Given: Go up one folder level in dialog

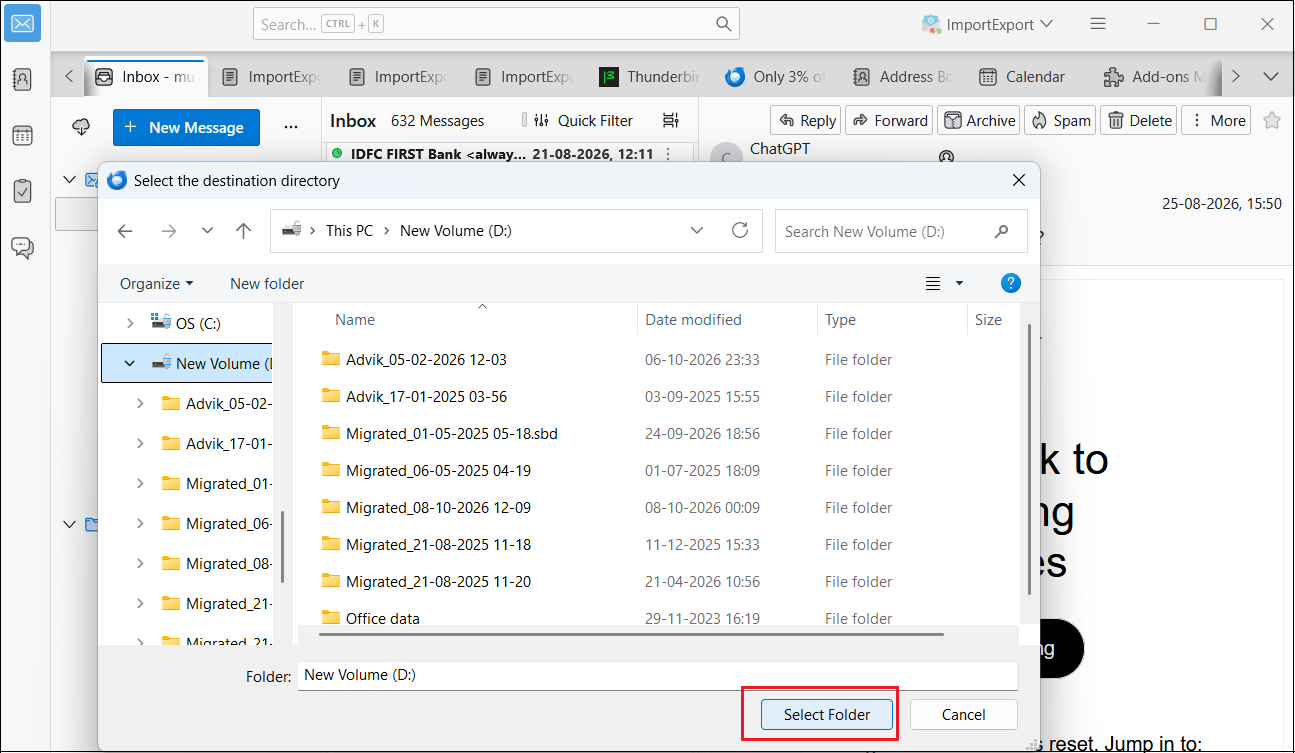Looking at the screenshot, I should [x=243, y=231].
